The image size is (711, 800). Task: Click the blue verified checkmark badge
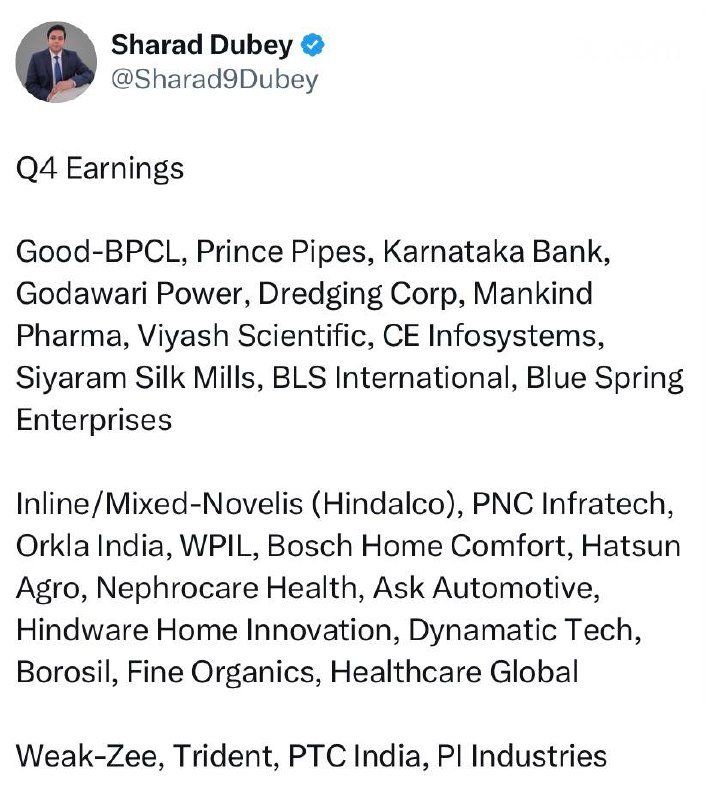312,45
